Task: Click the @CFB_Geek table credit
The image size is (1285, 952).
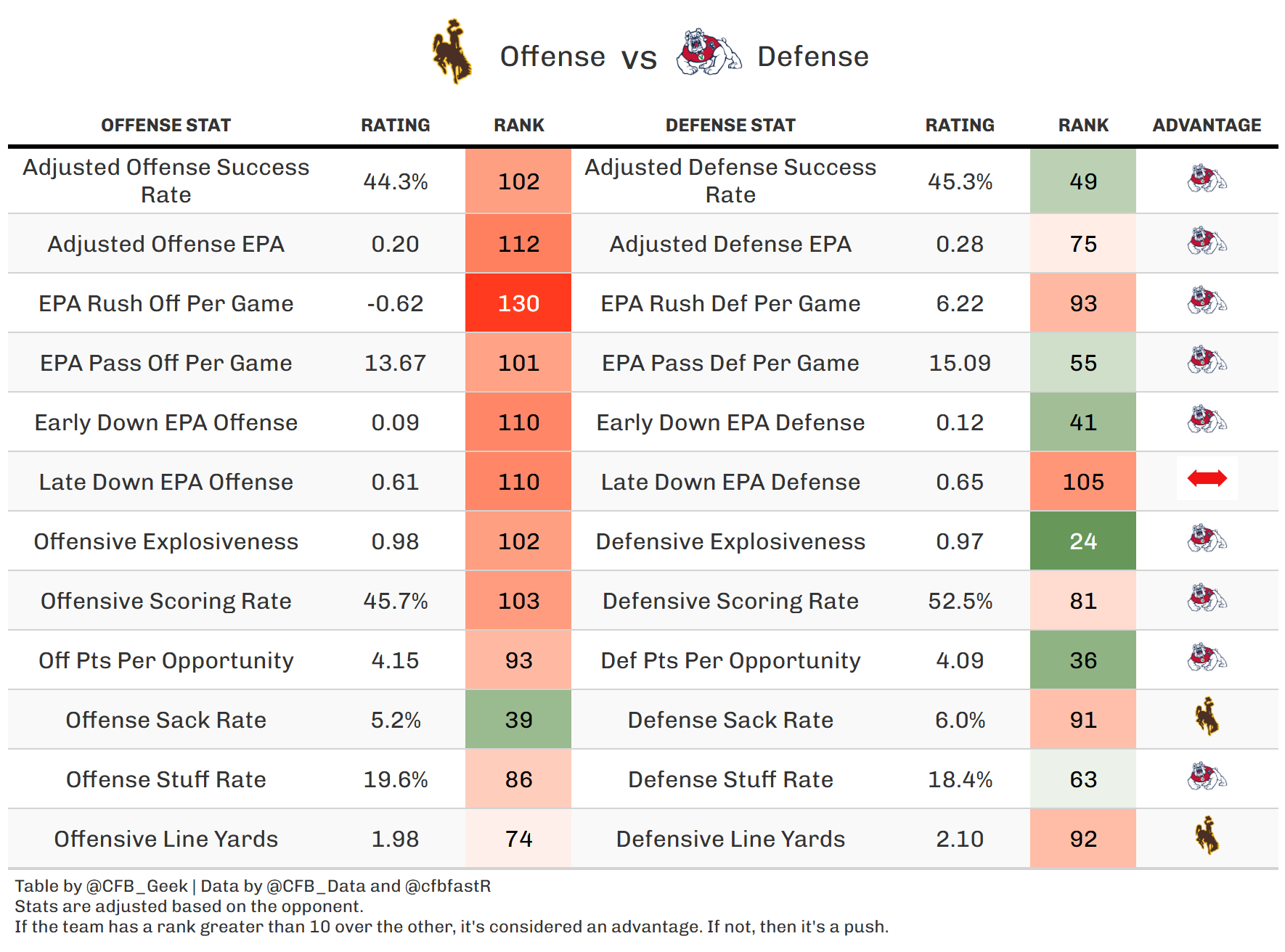Action: point(136,886)
